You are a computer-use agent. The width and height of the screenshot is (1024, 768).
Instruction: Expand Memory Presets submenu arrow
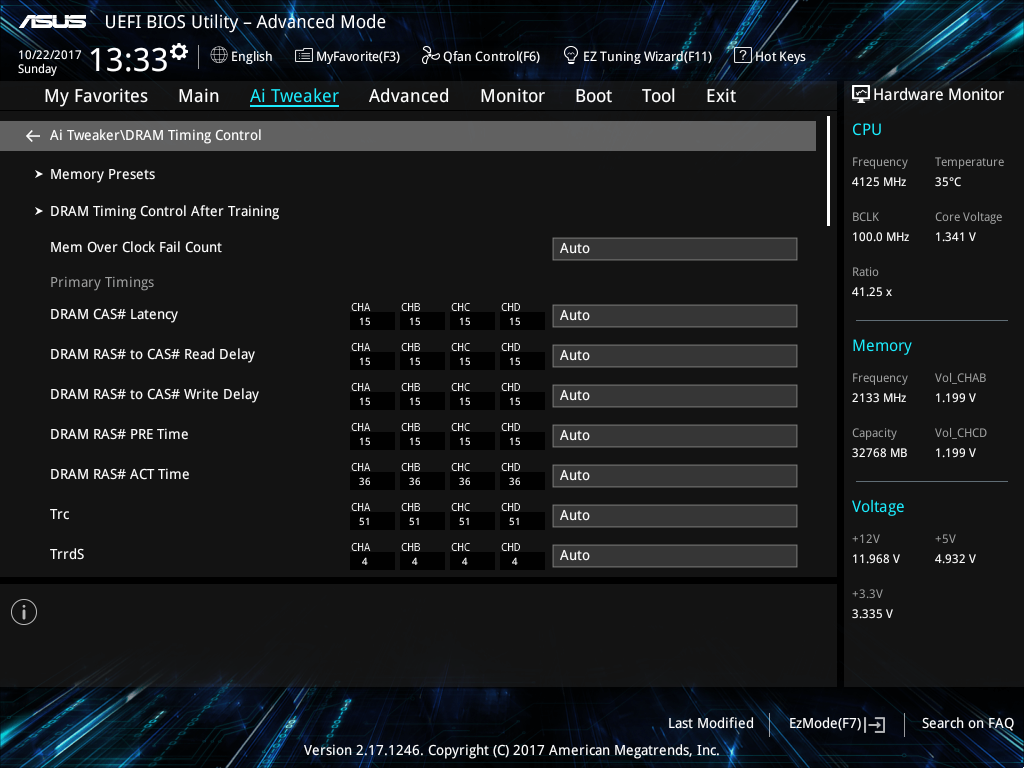point(39,174)
